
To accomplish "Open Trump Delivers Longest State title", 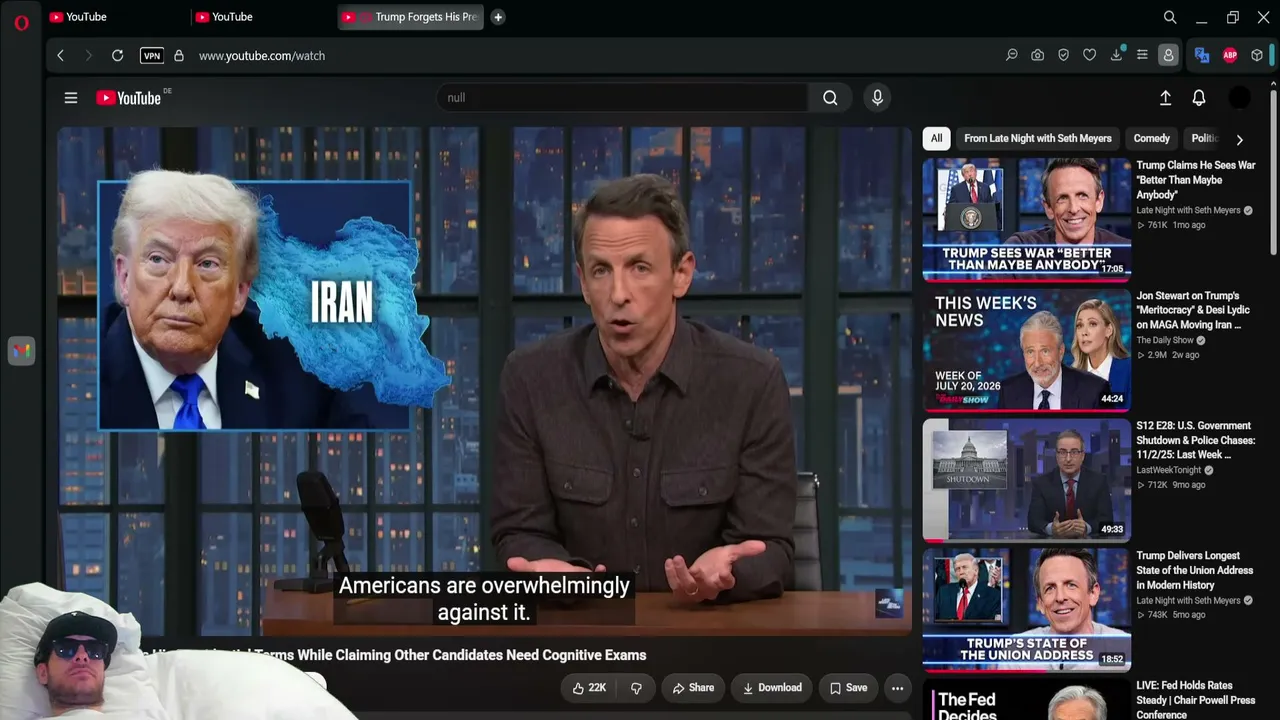I will pos(1195,570).
